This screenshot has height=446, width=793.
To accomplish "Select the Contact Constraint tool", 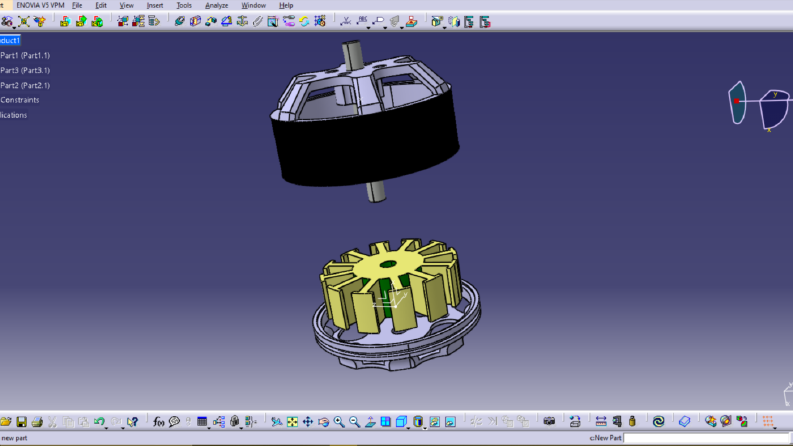I will (195, 21).
